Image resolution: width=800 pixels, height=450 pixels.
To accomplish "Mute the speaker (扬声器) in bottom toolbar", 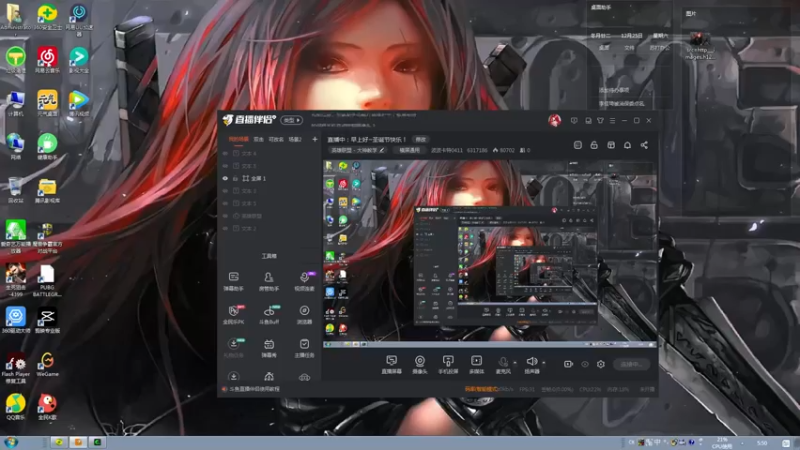I will pos(532,364).
